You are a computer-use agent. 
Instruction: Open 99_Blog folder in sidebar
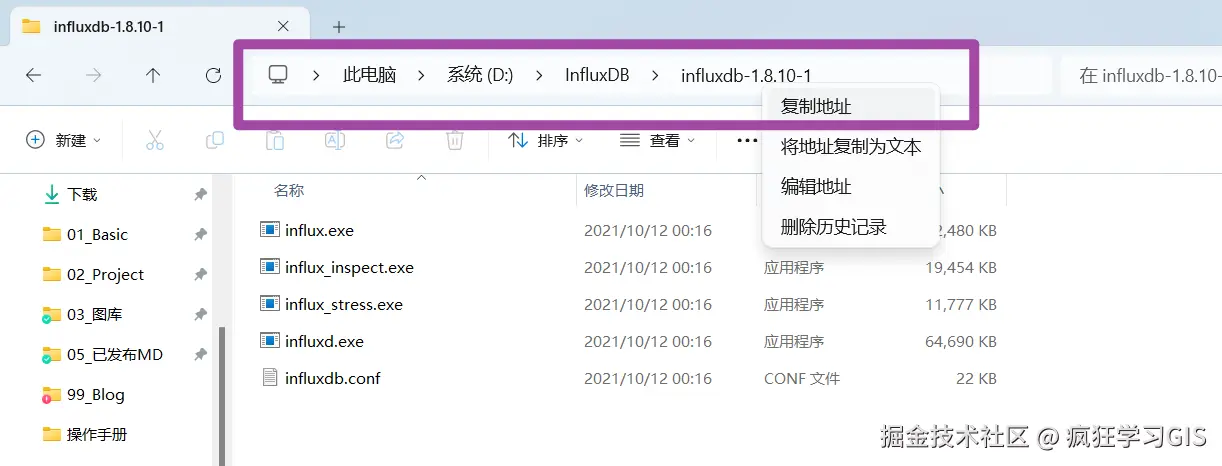[x=95, y=394]
